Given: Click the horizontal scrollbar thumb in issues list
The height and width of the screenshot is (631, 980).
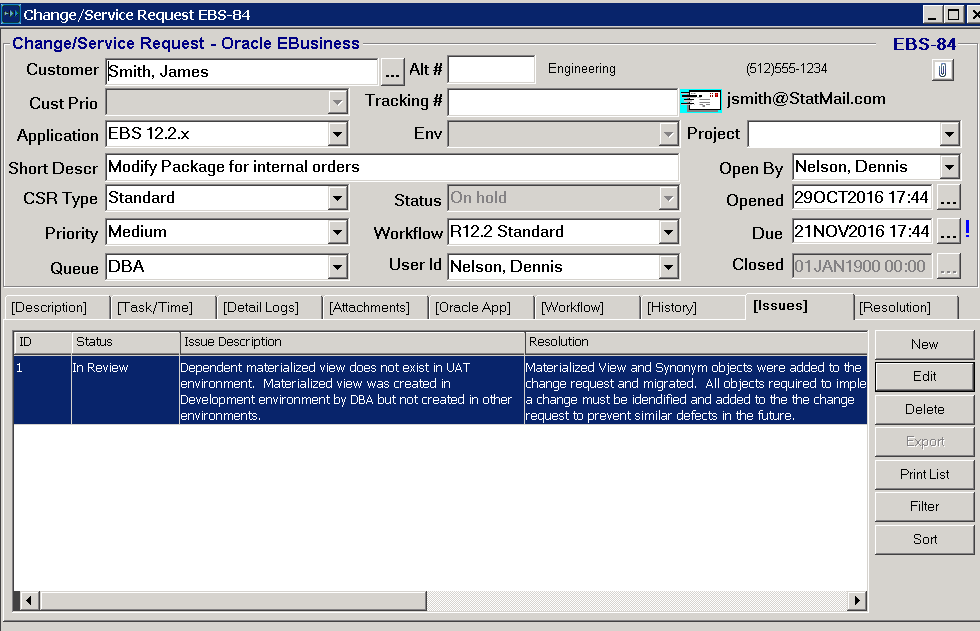Looking at the screenshot, I should click(233, 600).
